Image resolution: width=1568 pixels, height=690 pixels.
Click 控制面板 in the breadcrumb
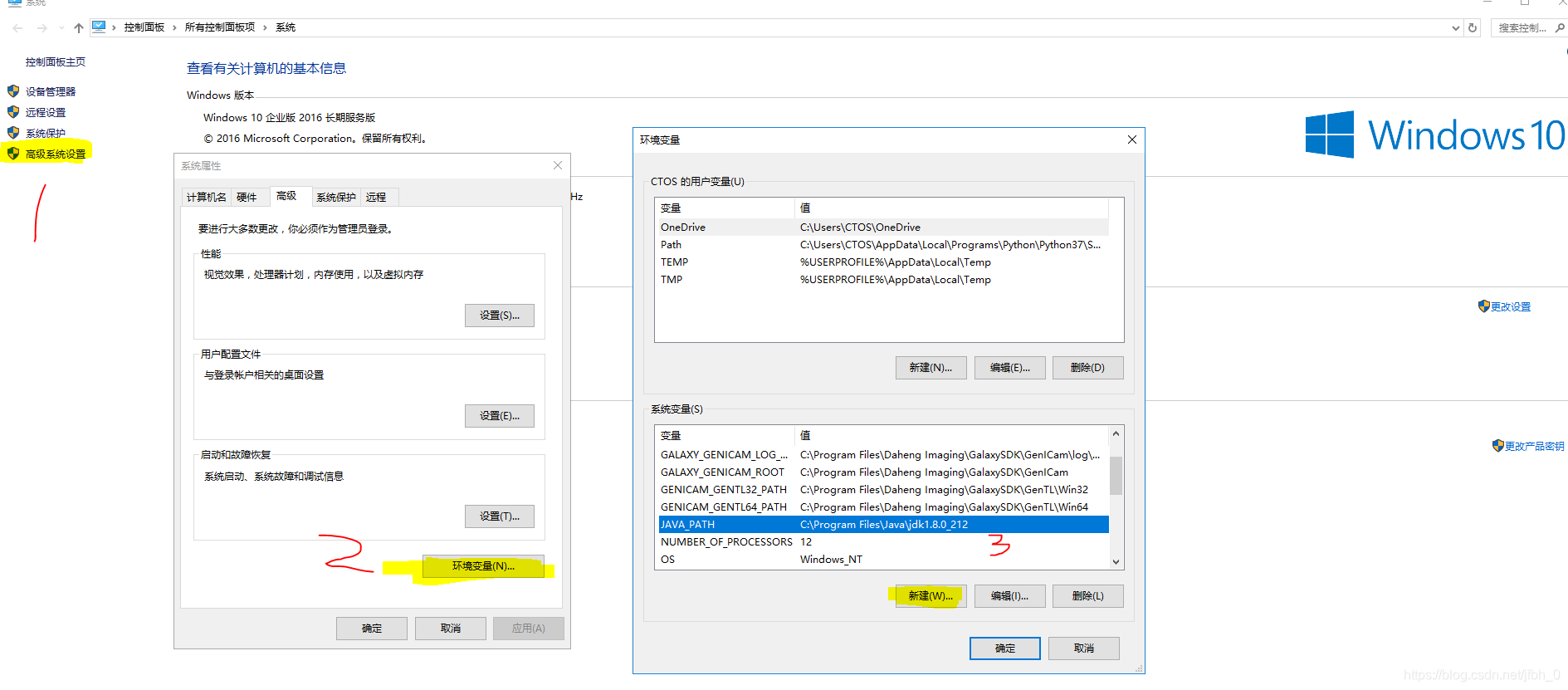144,27
